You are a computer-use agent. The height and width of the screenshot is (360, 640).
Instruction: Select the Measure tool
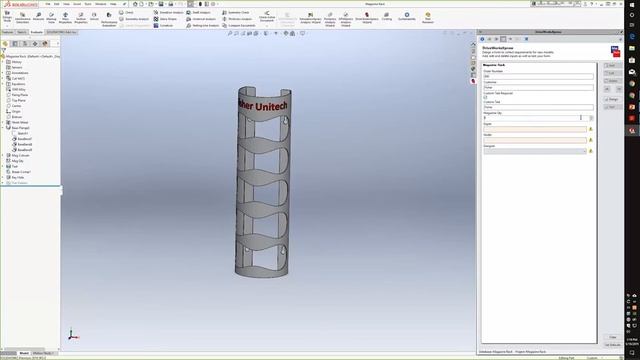(x=38, y=17)
